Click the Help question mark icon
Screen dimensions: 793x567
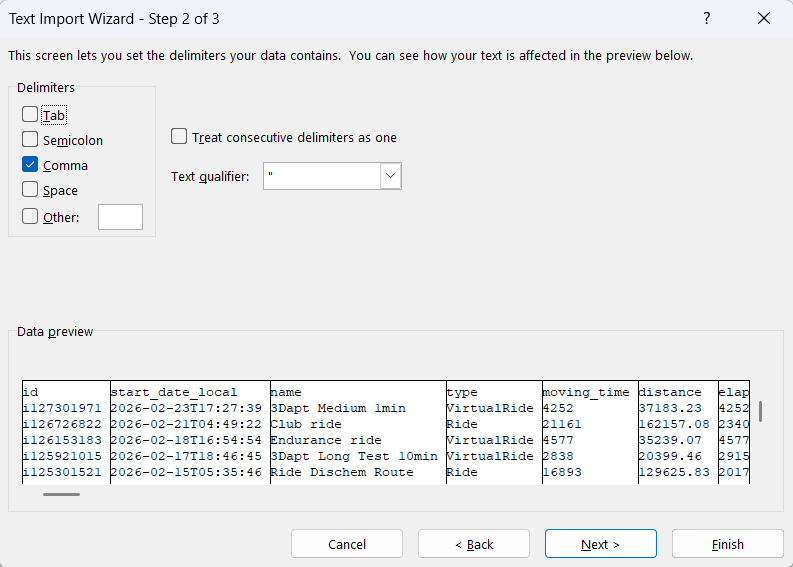click(706, 18)
